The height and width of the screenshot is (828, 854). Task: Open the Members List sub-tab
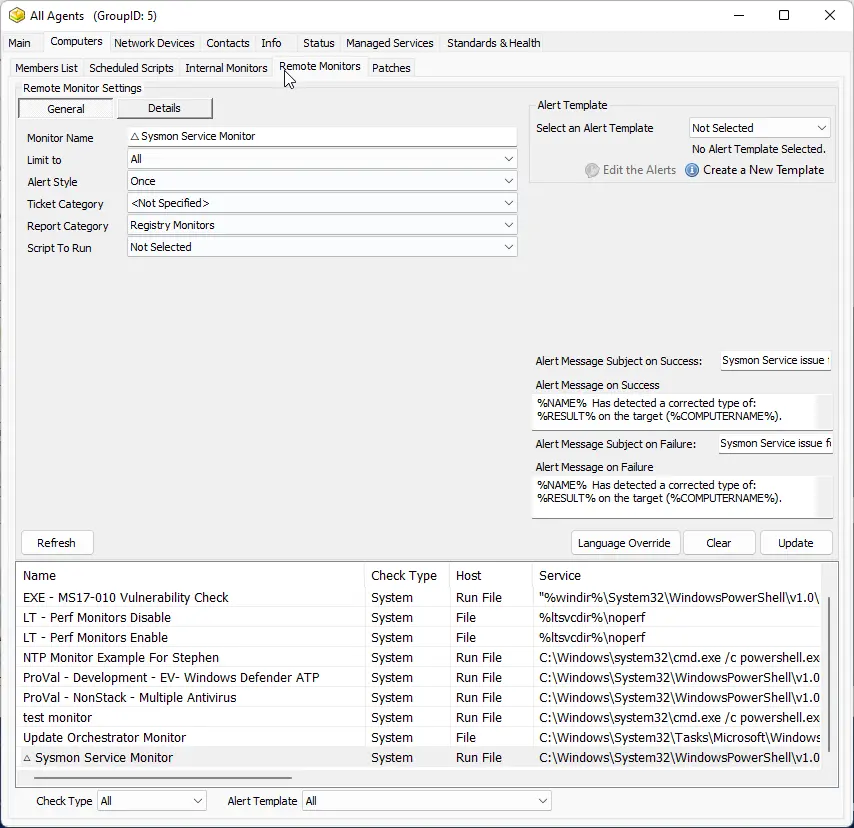[x=46, y=68]
